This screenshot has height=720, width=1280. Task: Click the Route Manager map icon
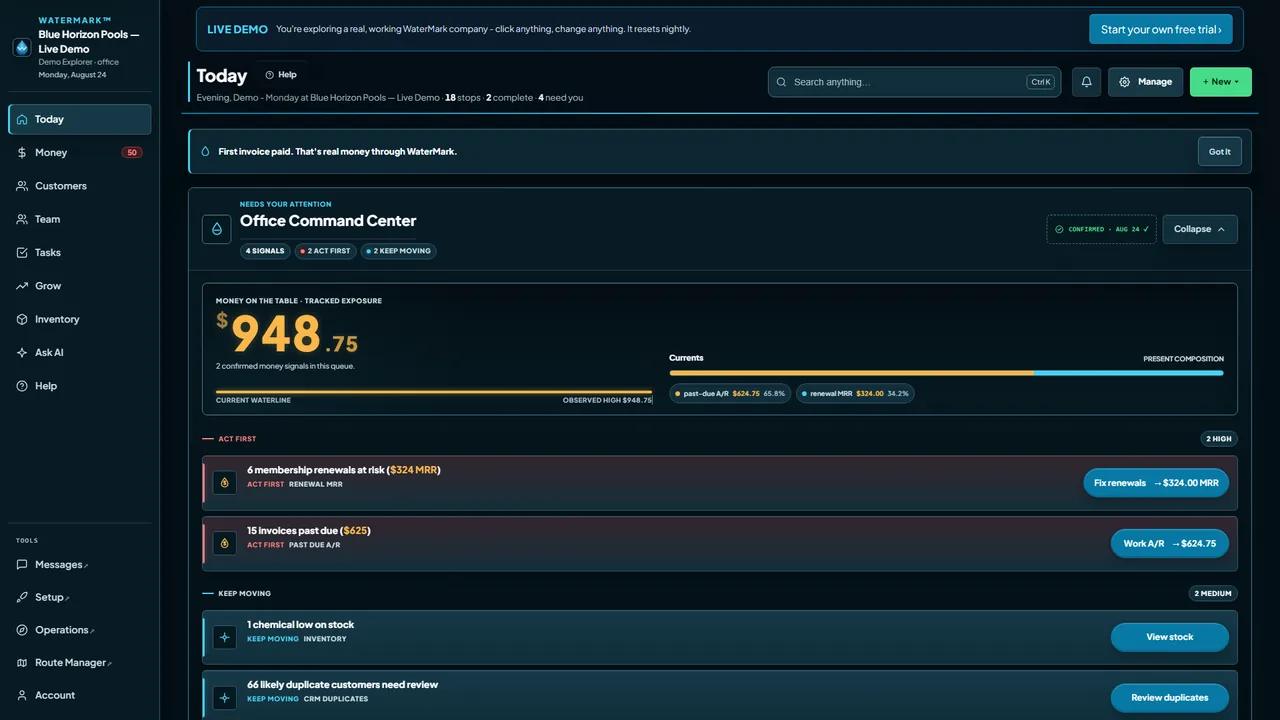click(22, 663)
